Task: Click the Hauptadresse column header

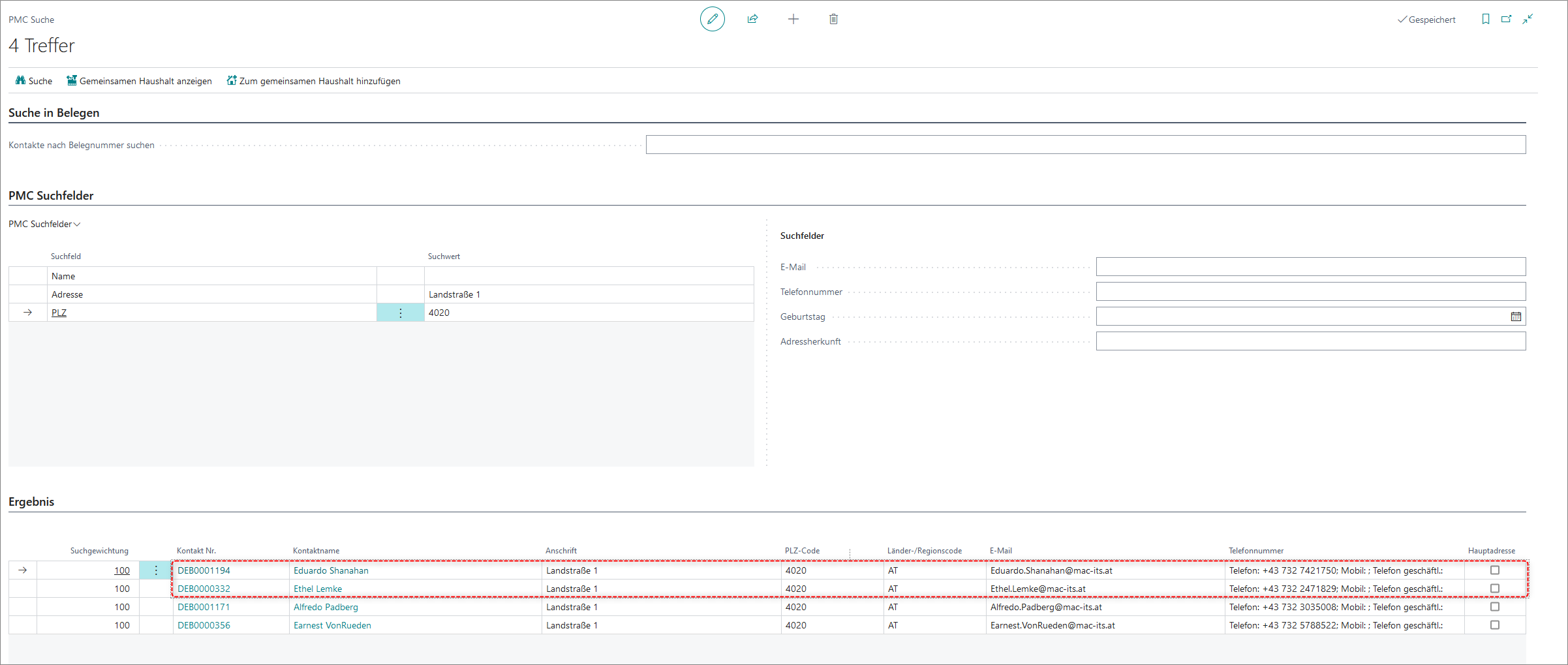Action: coord(1492,551)
